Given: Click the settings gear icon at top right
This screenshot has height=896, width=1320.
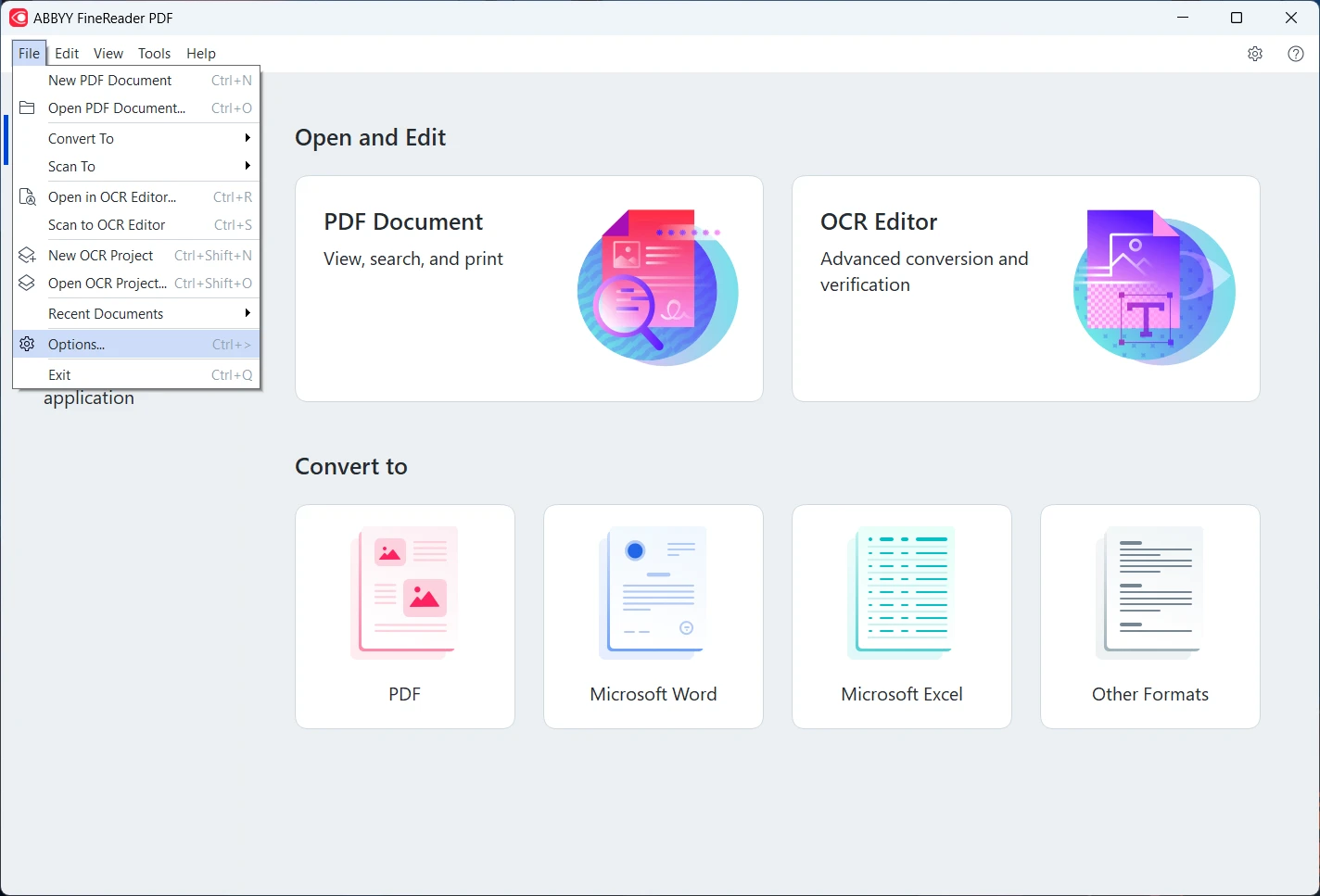Looking at the screenshot, I should coord(1255,54).
